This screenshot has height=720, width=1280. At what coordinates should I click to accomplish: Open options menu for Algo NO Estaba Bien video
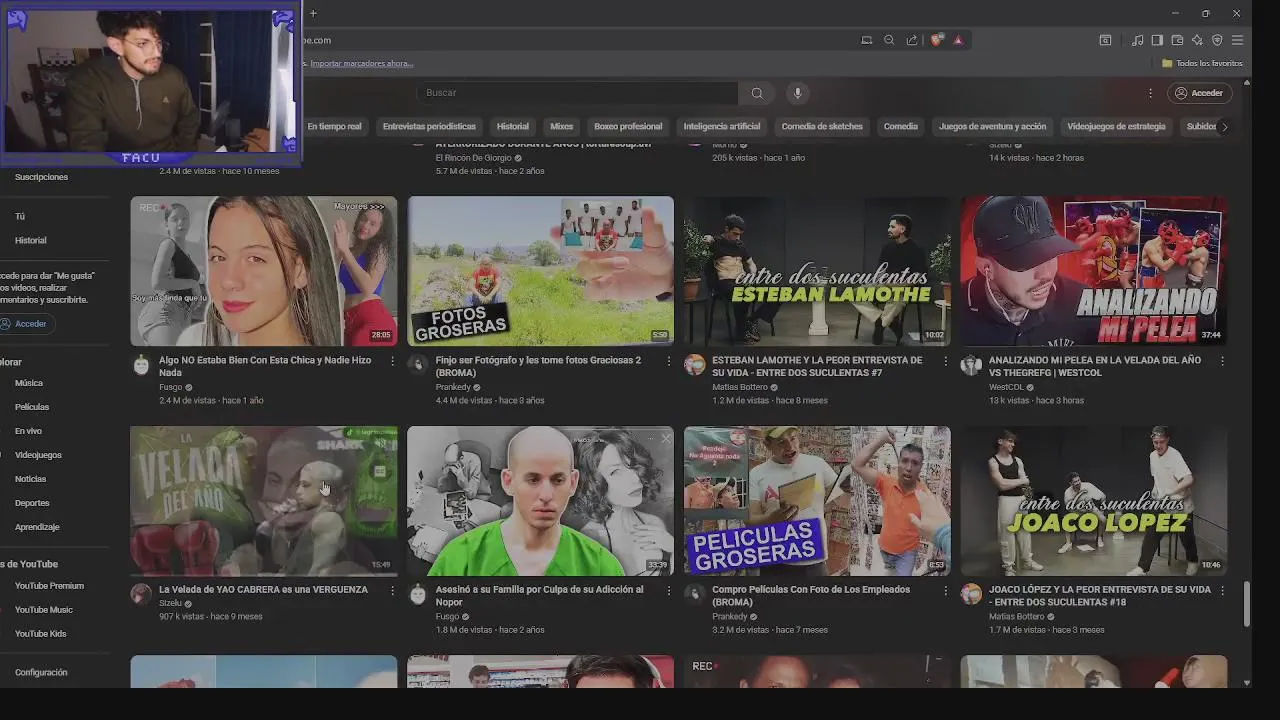coord(392,361)
